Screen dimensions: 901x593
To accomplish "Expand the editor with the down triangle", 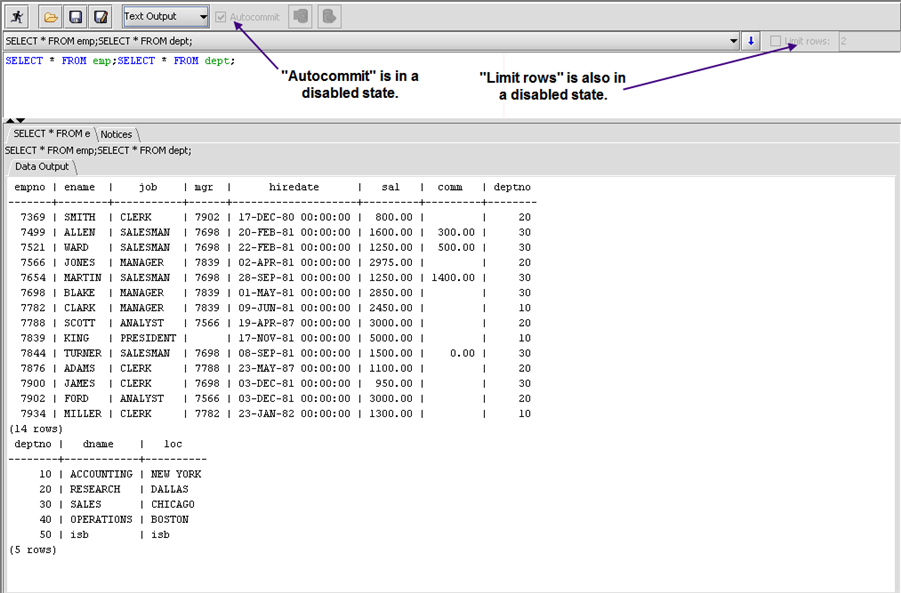I will [21, 121].
